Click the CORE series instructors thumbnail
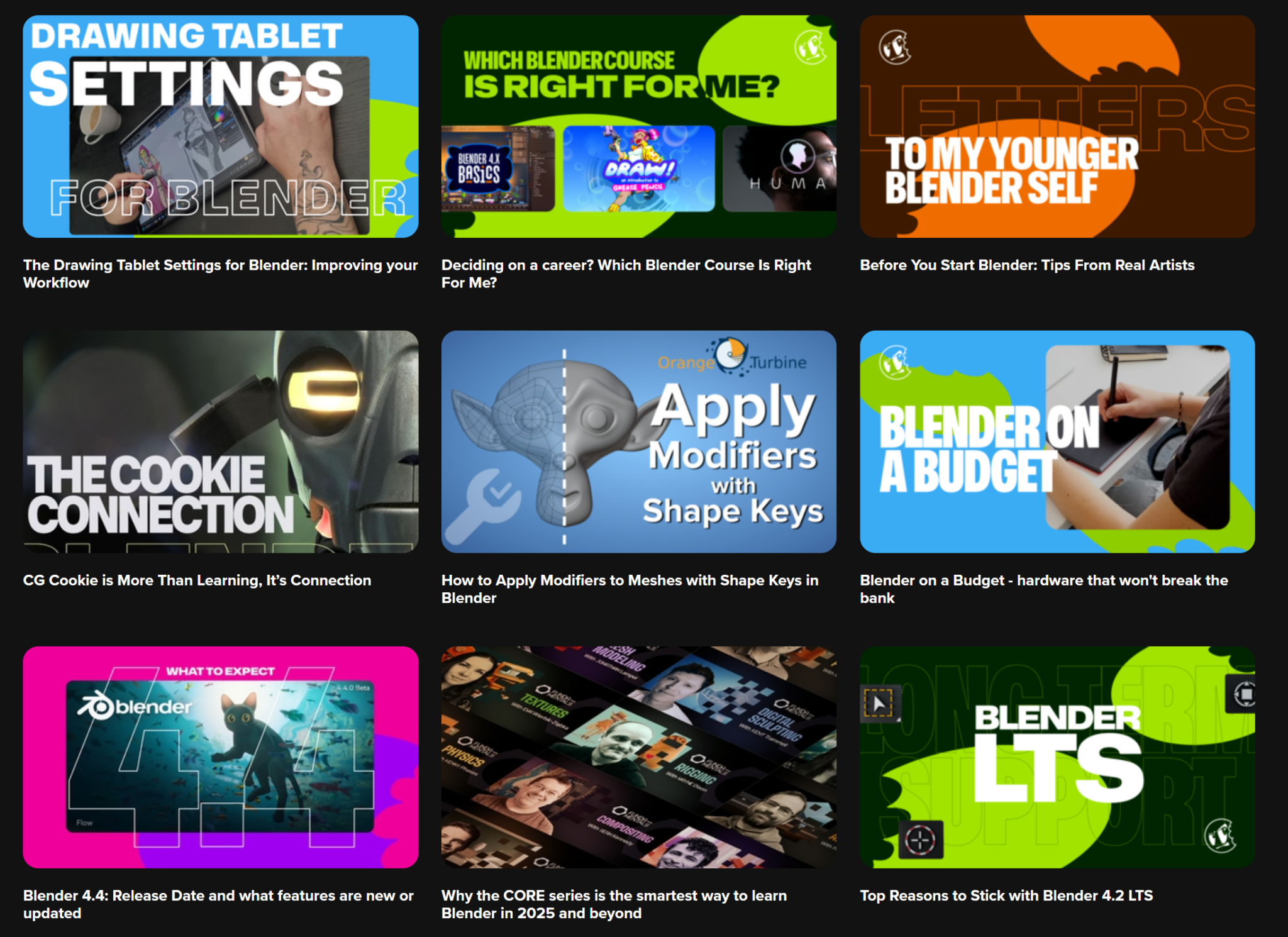This screenshot has height=937, width=1288. coord(638,757)
